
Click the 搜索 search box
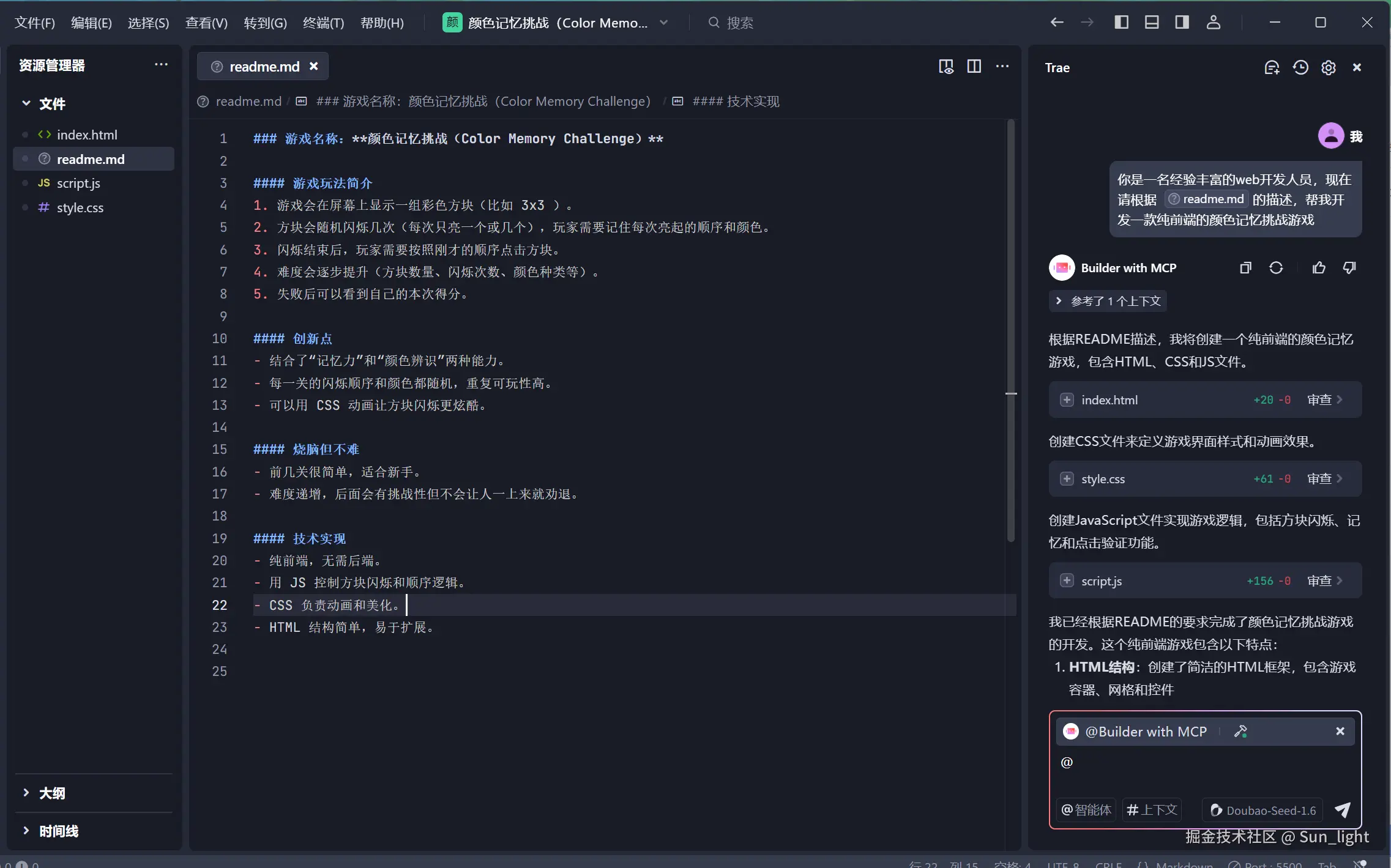pos(739,23)
